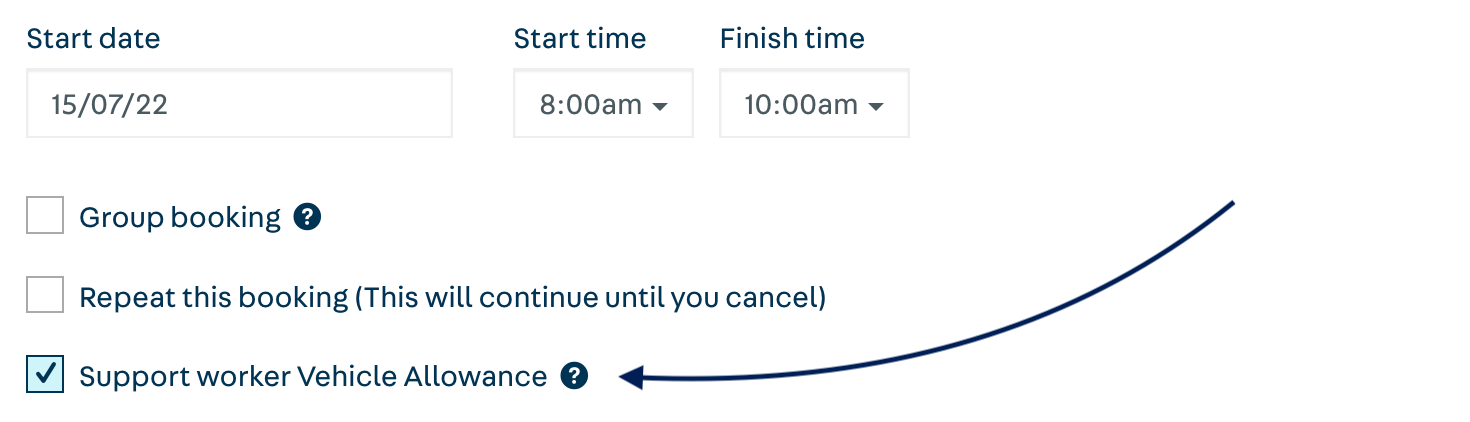Tick the Group booking checkbox

[45, 215]
